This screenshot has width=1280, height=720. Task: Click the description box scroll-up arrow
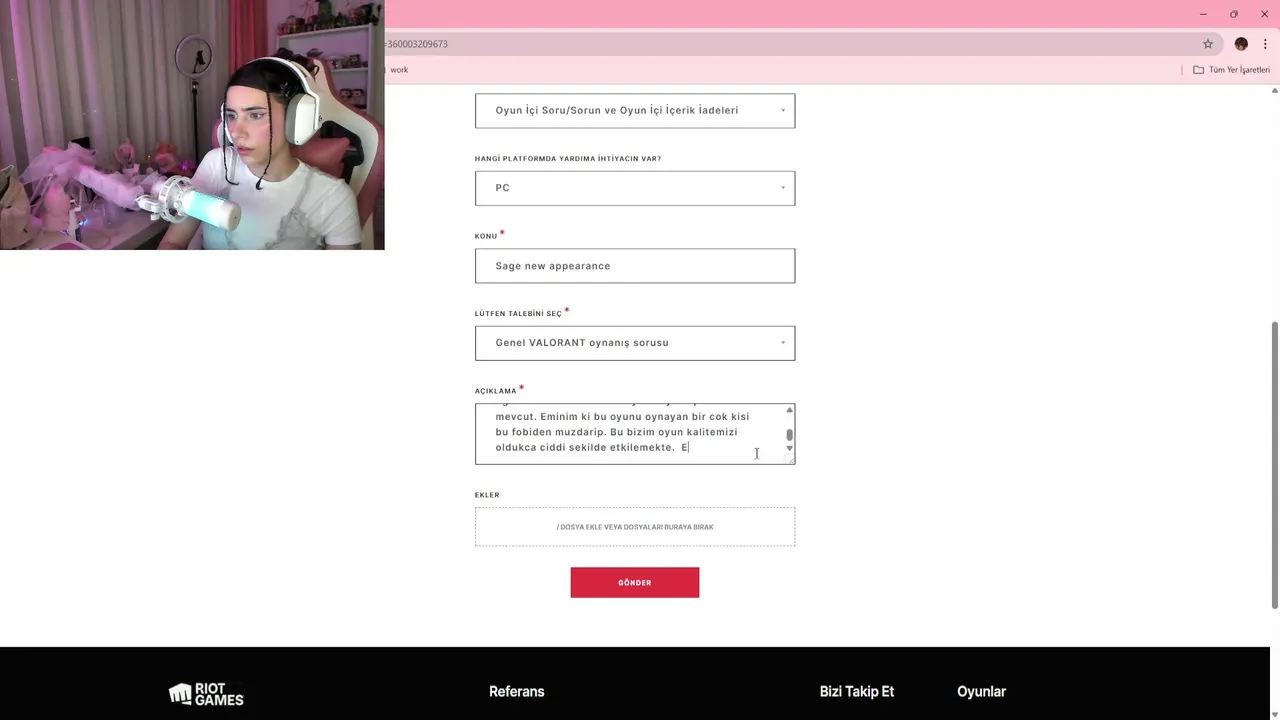[789, 410]
